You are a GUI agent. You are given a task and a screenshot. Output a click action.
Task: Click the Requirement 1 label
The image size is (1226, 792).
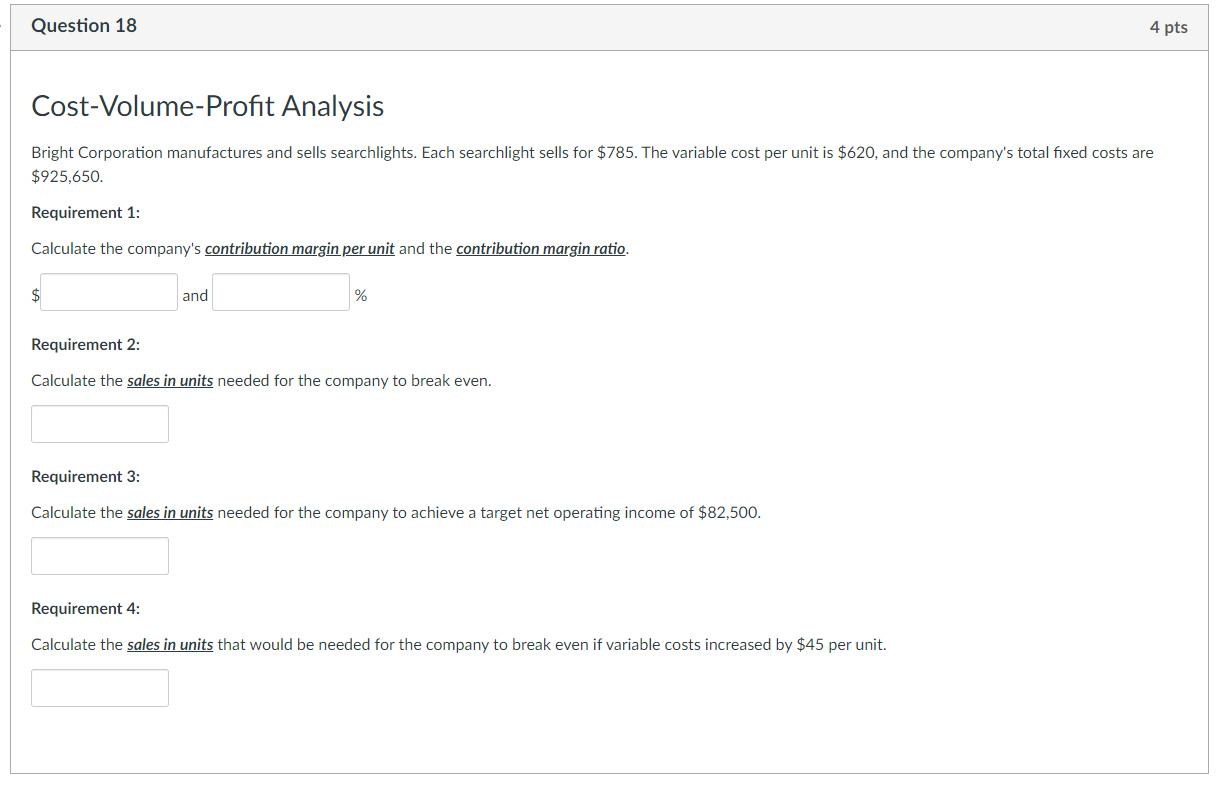[x=85, y=212]
